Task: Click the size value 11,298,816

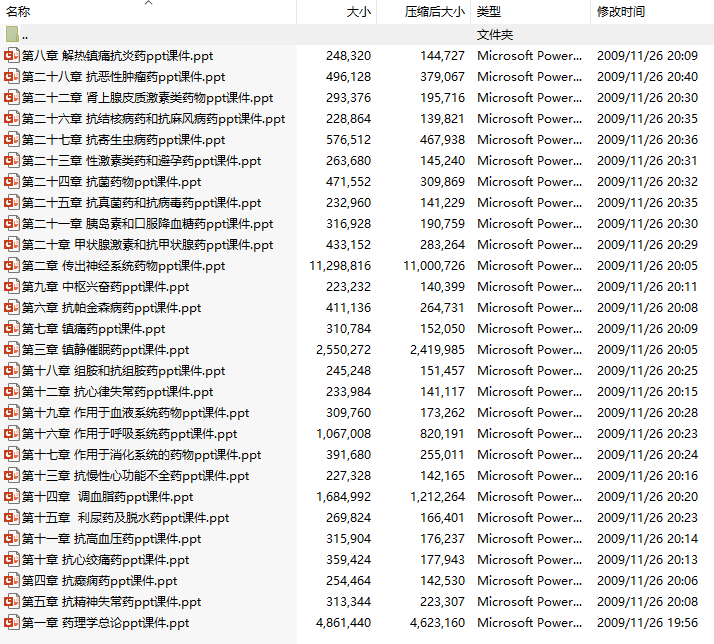Action: click(x=340, y=266)
